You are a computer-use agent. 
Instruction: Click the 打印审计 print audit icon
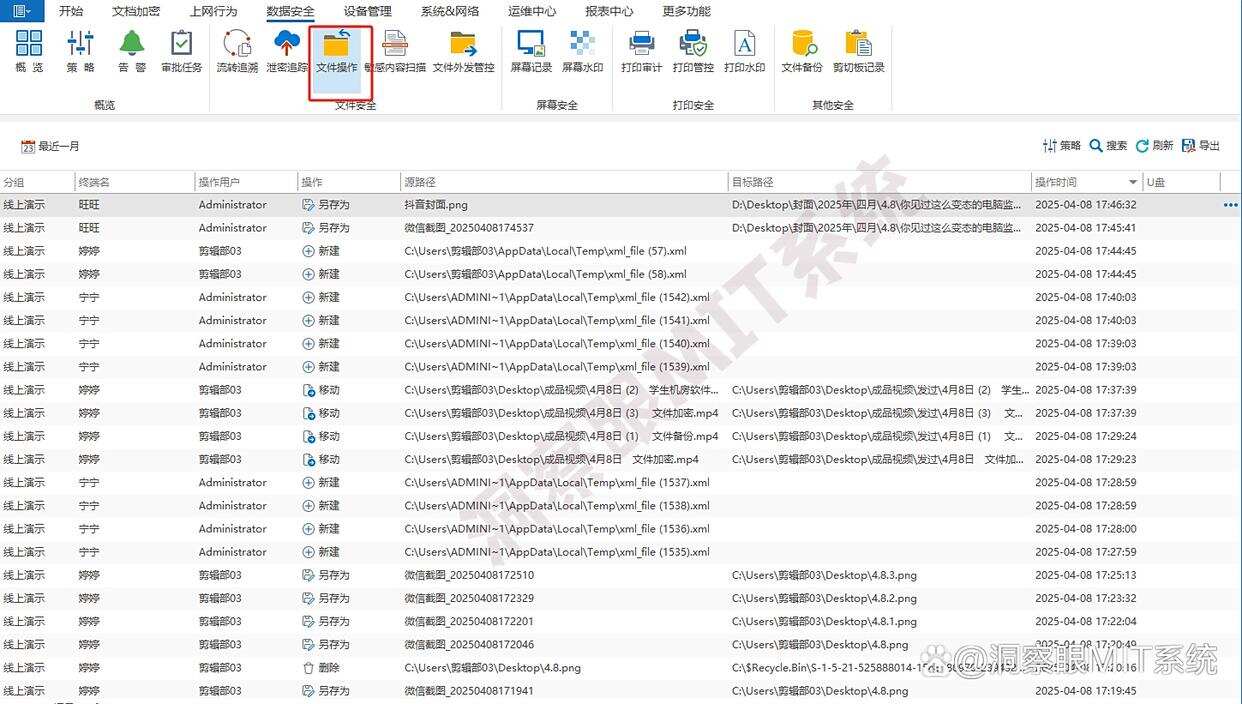click(641, 51)
